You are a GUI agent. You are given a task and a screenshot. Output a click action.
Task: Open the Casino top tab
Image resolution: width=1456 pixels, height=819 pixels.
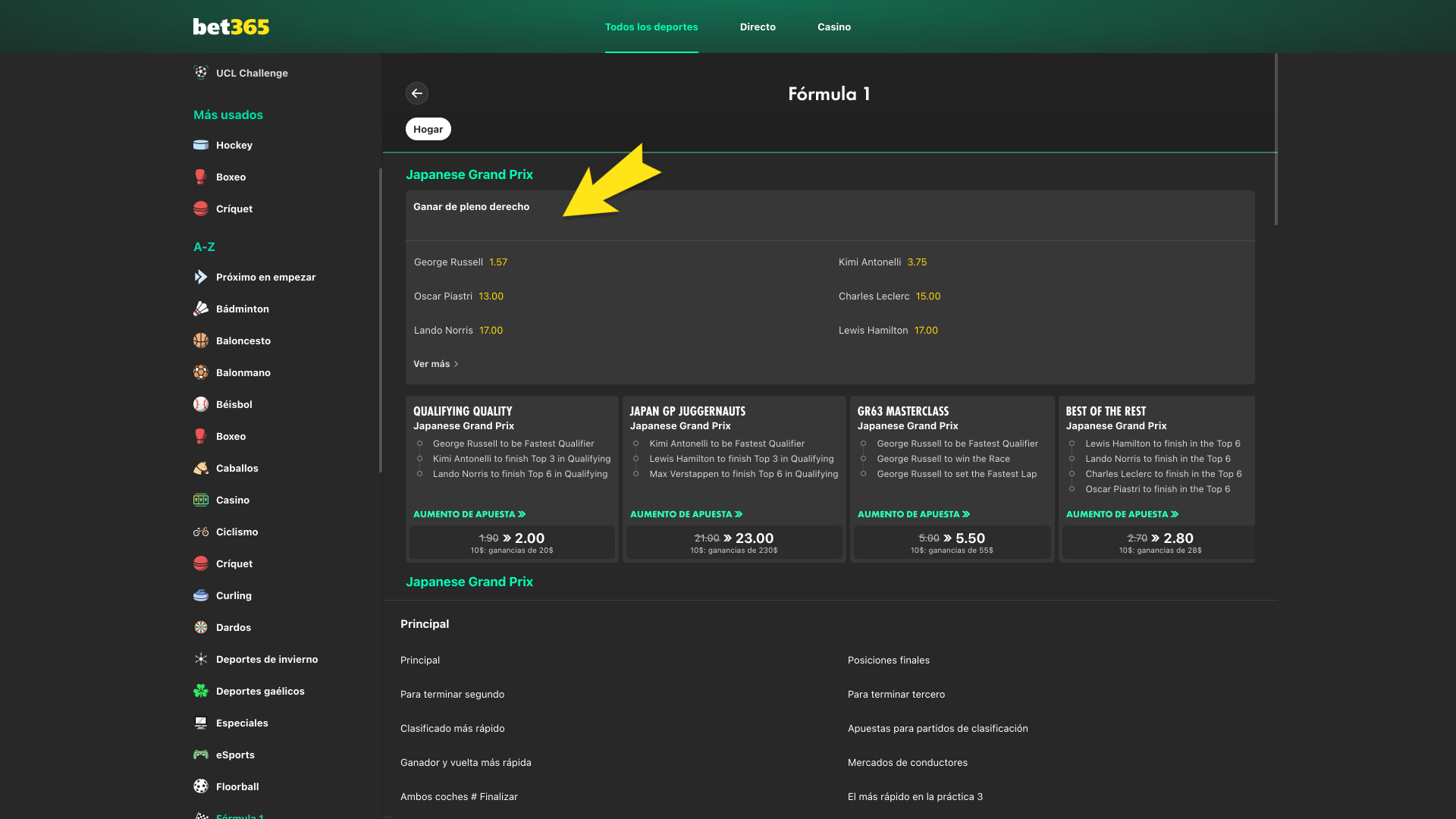(834, 27)
